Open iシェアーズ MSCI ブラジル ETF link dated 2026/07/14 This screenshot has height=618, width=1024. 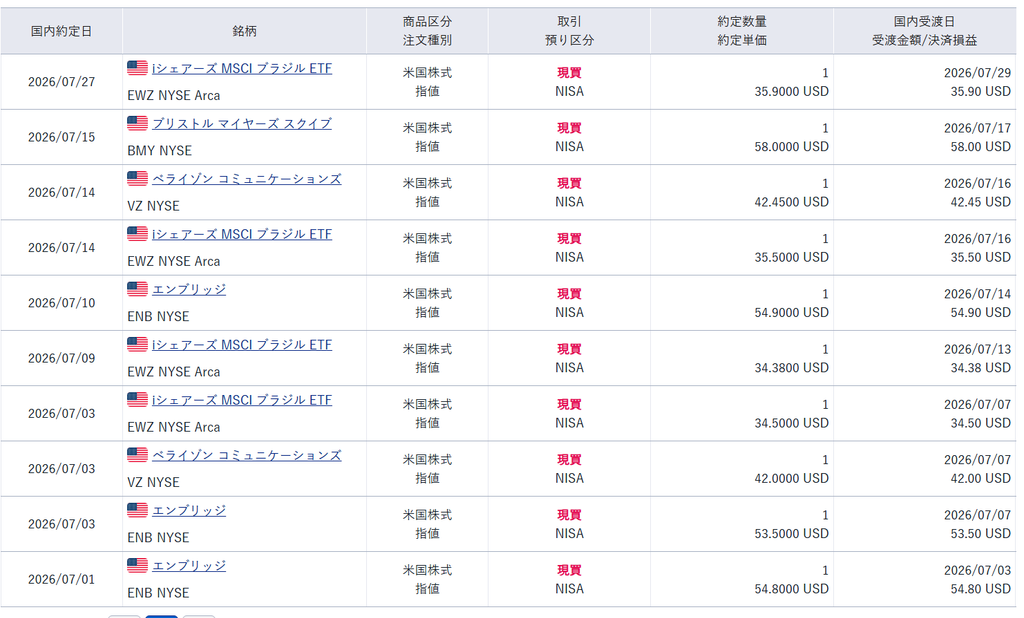242,234
